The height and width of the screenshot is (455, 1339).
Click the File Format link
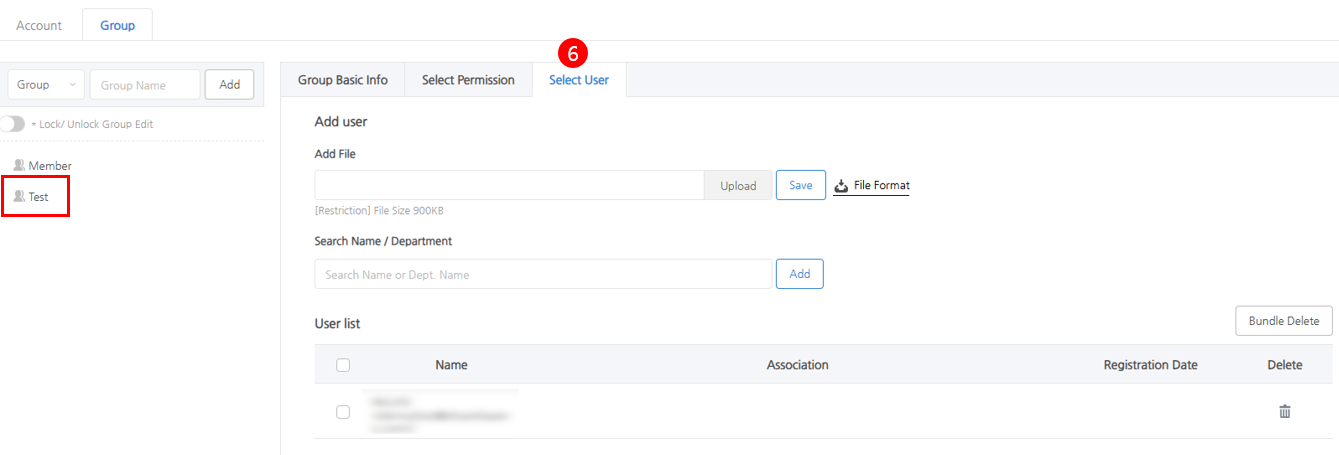(881, 185)
